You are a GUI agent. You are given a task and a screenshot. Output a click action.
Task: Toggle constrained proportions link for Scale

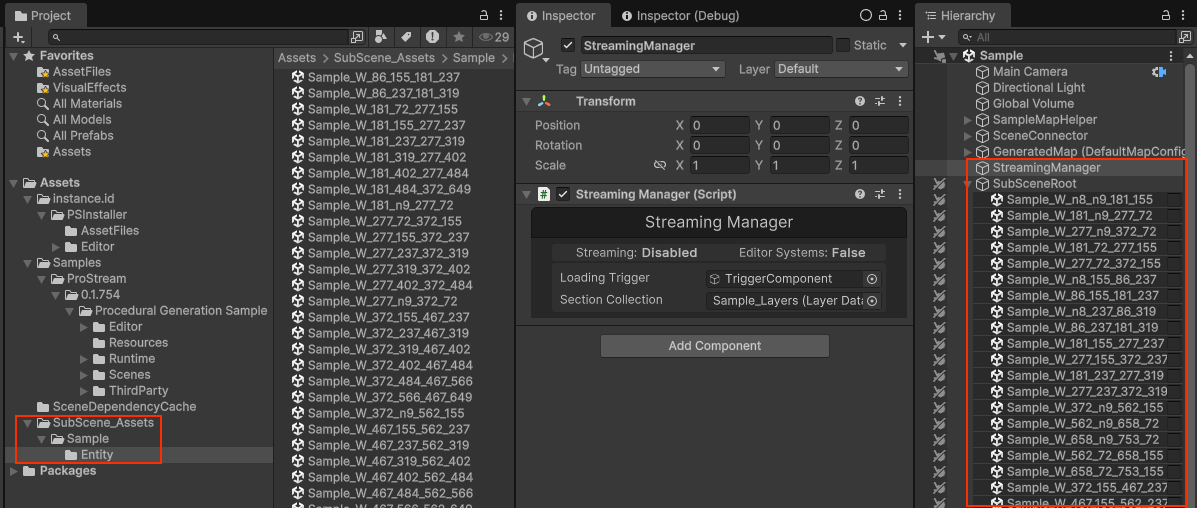click(660, 165)
